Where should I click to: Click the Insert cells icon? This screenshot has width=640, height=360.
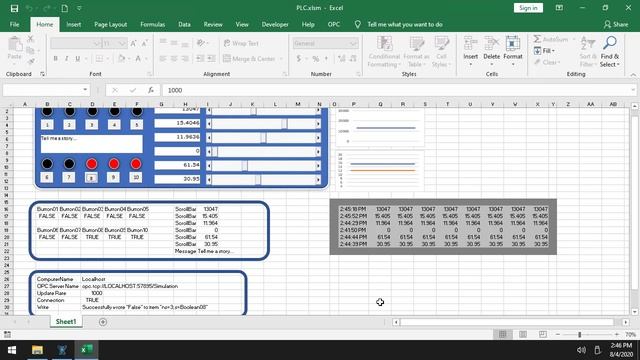click(471, 43)
